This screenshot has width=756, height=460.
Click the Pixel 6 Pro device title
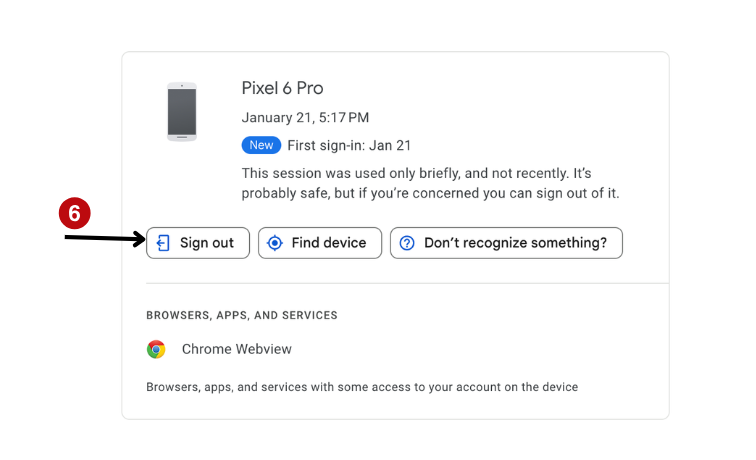(282, 88)
